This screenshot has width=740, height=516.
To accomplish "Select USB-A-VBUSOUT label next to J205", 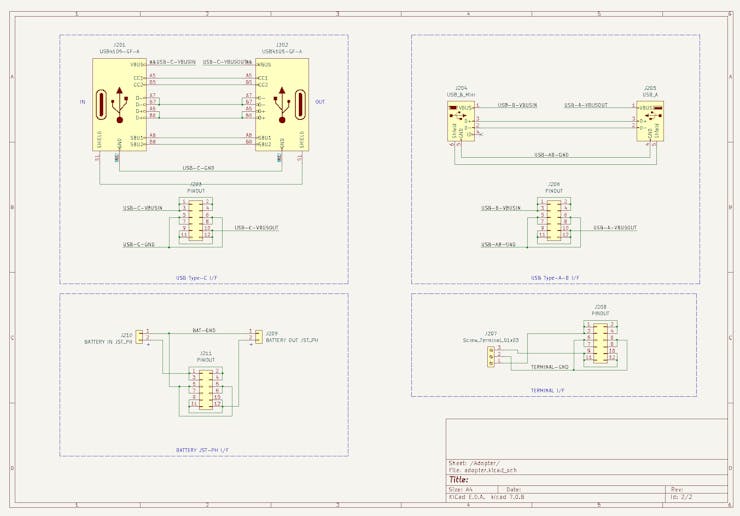I will click(x=586, y=105).
